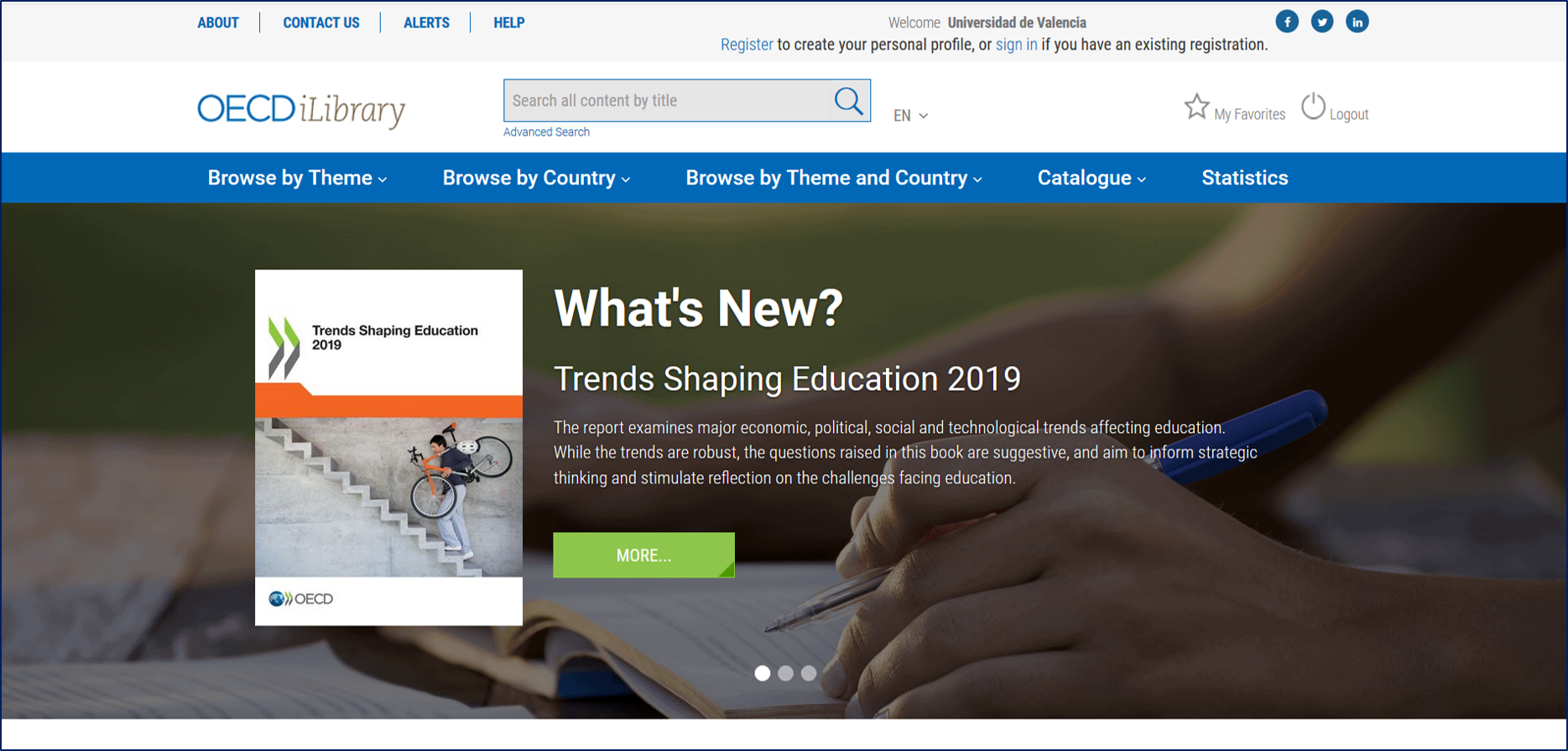Select the first carousel slide dot
Screen dimensions: 1568x751
point(762,673)
